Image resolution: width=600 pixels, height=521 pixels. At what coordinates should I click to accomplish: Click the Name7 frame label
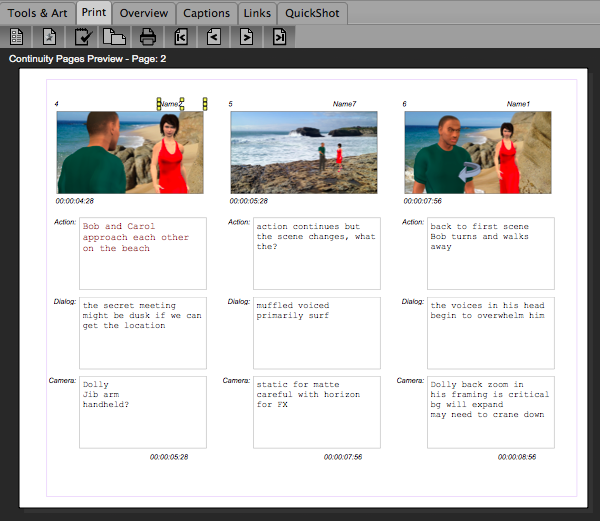pyautogui.click(x=344, y=104)
